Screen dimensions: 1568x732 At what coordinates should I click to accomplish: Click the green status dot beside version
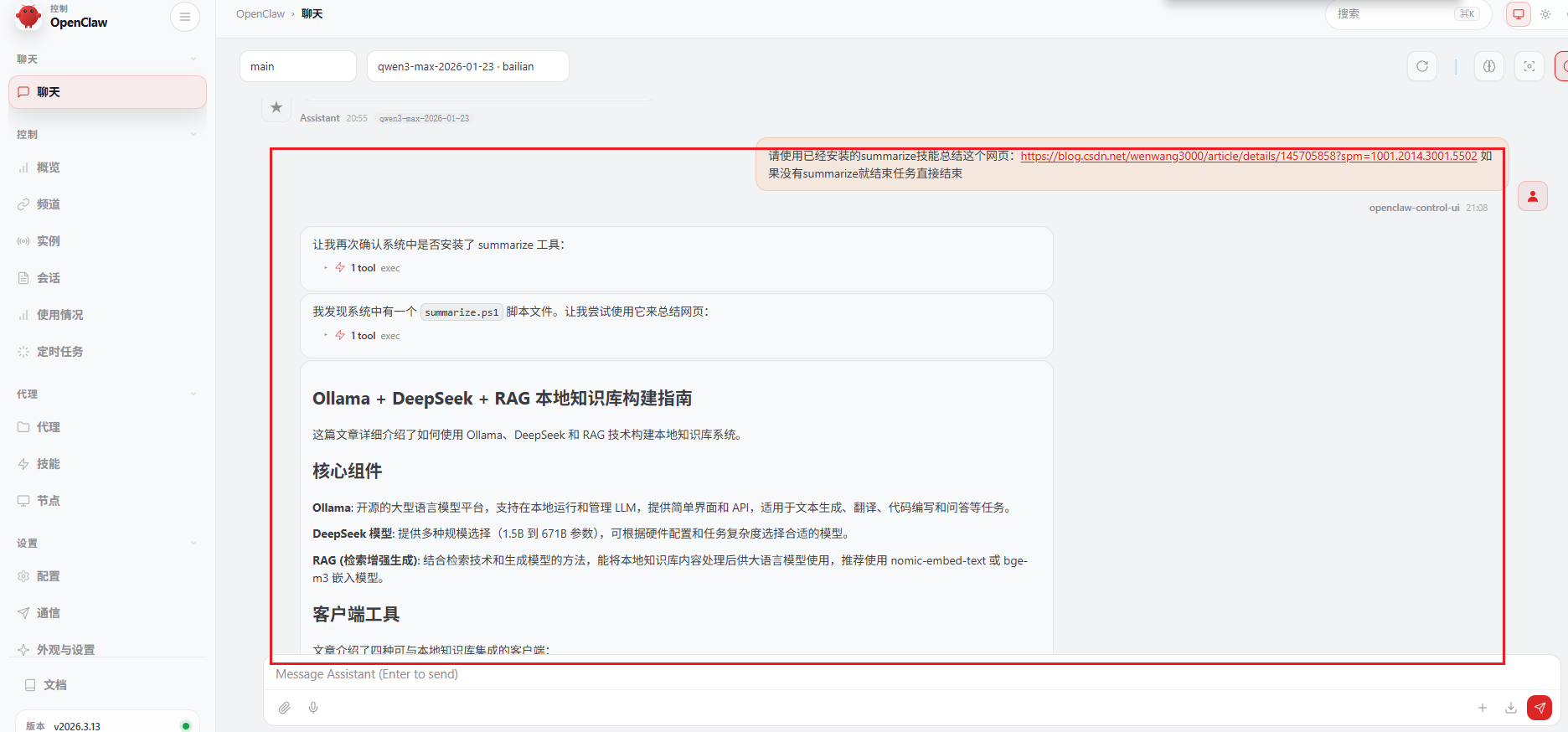[x=186, y=725]
